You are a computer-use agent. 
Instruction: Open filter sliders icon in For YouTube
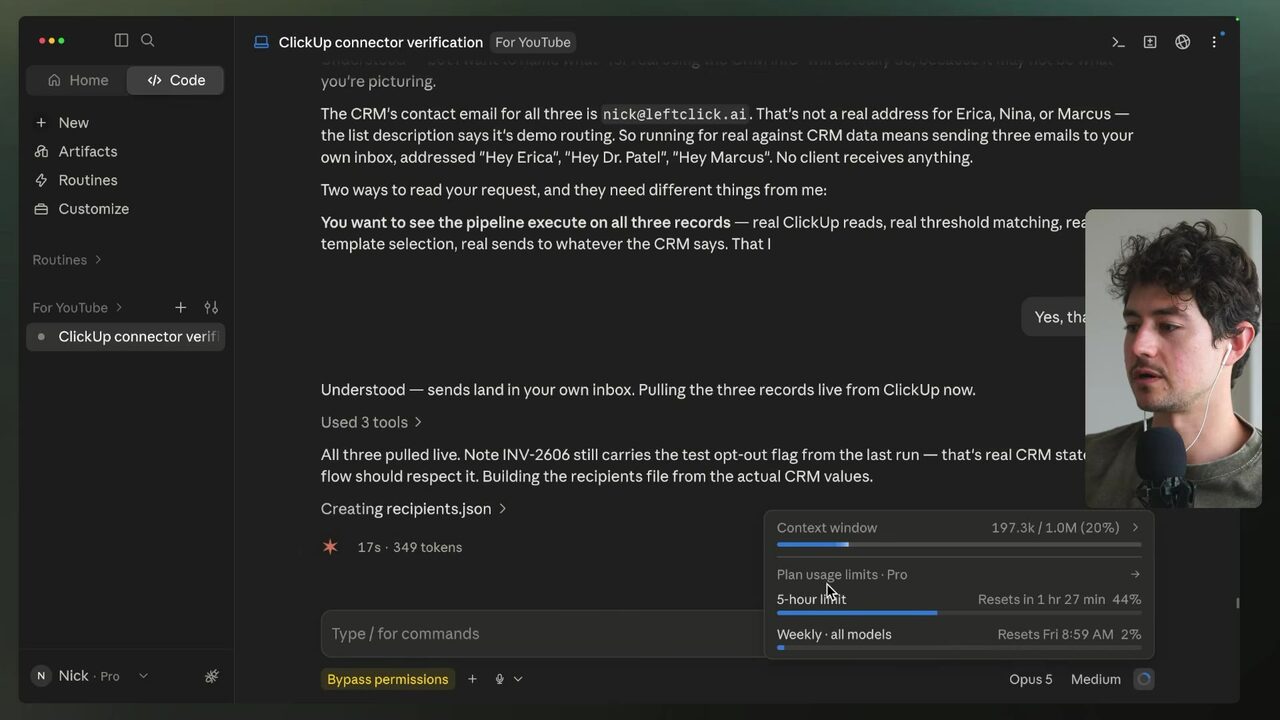click(211, 307)
